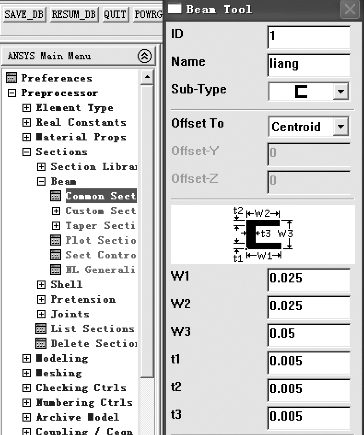Image resolution: width=364 pixels, height=435 pixels.
Task: Click the POWRGRPH toolbar button
Action: [x=148, y=15]
